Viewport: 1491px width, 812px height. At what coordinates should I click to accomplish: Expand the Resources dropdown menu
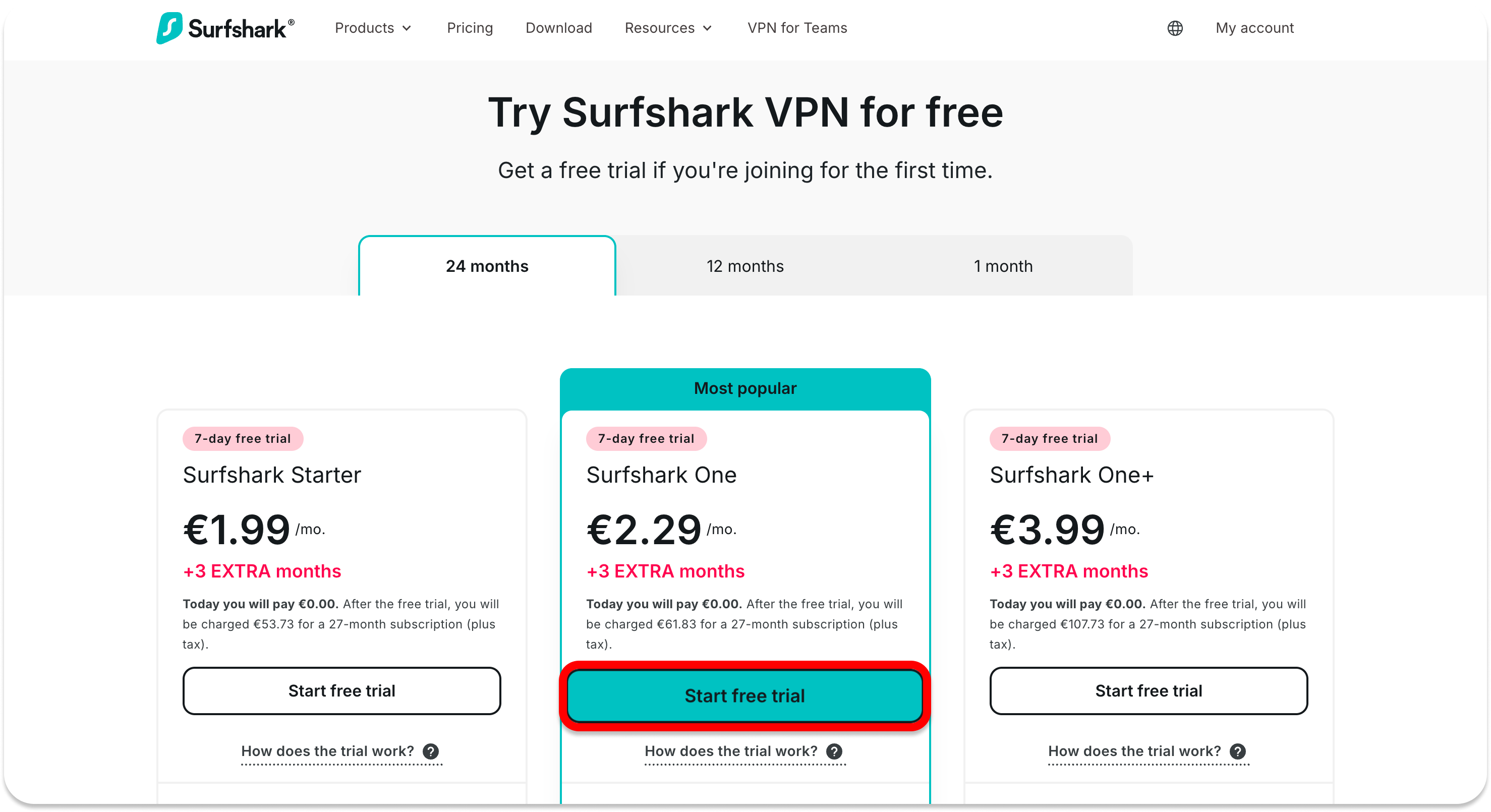tap(668, 28)
